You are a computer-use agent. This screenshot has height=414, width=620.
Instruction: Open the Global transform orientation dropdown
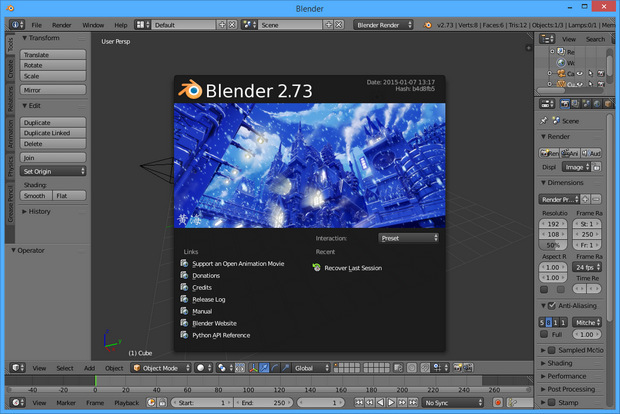(x=311, y=368)
